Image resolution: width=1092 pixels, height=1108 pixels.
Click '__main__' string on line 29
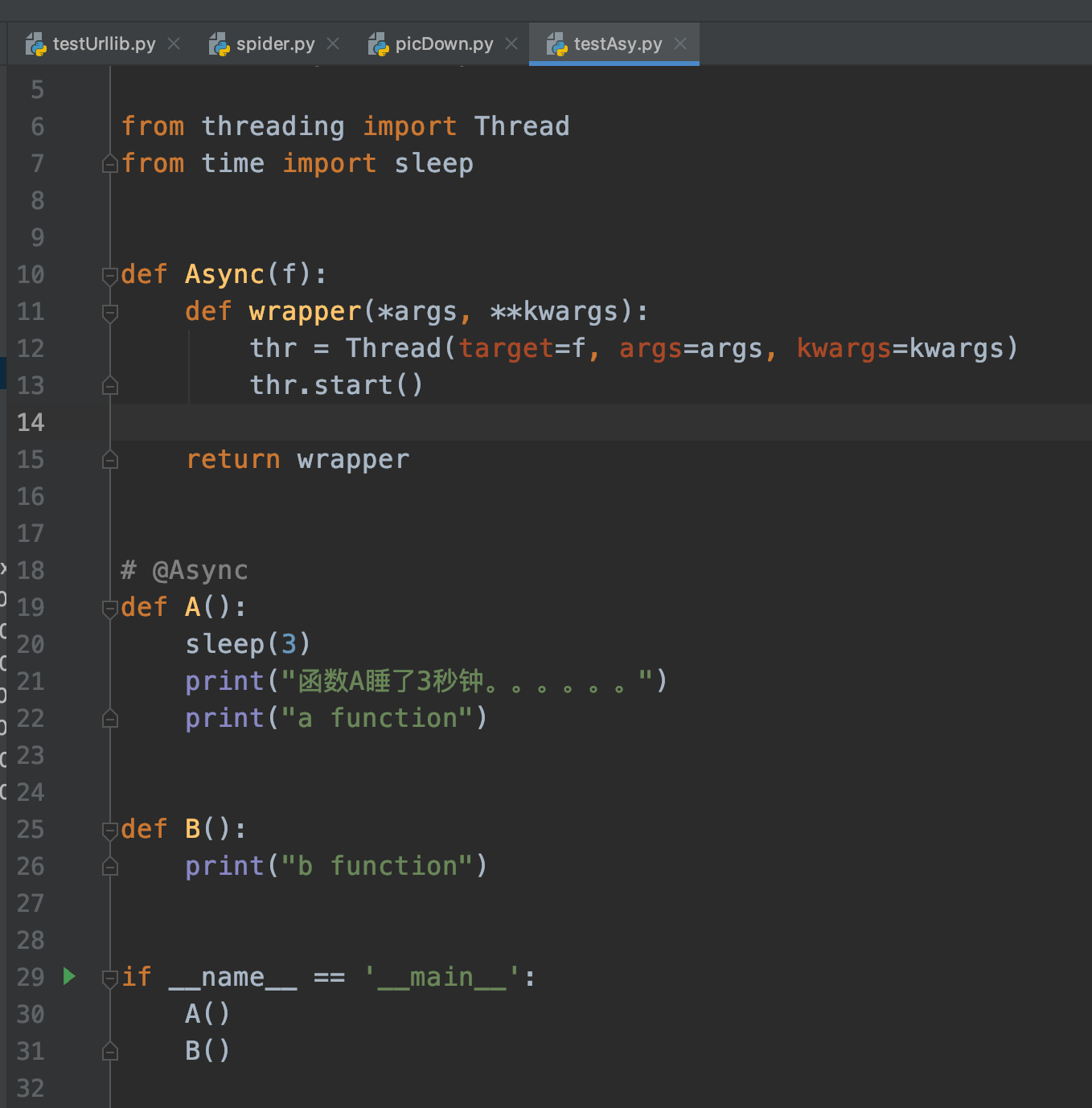pyautogui.click(x=441, y=977)
